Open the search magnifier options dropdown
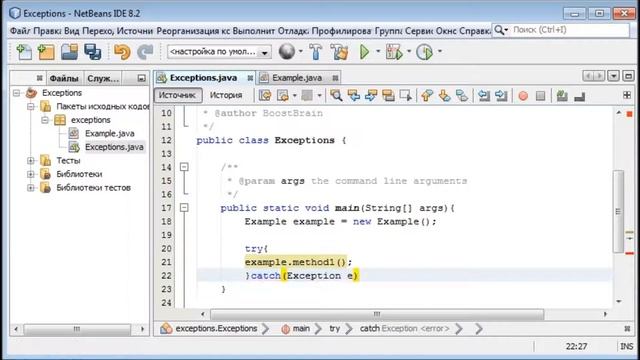640x360 pixels. (x=501, y=30)
